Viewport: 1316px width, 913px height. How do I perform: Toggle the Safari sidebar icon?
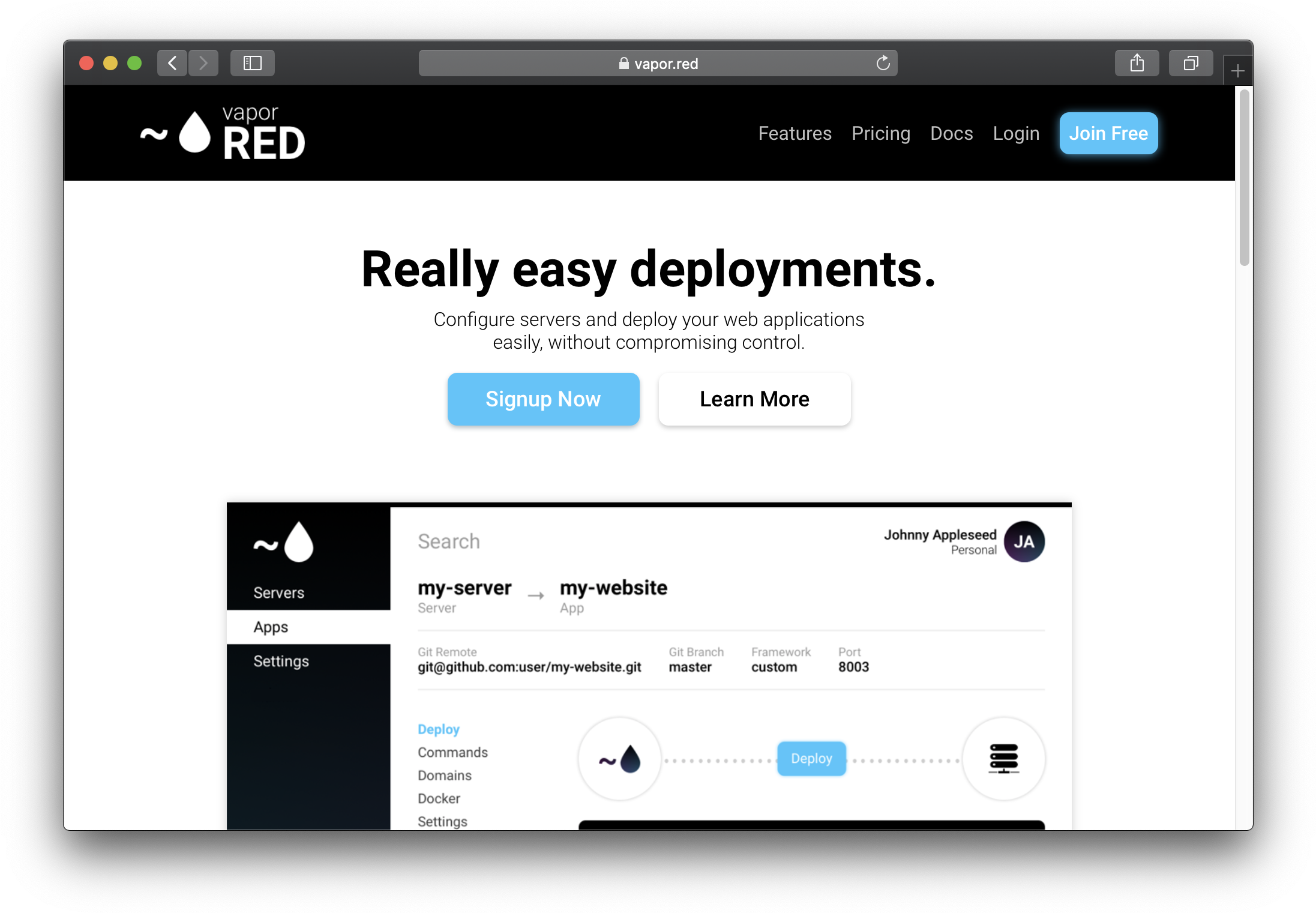tap(252, 63)
